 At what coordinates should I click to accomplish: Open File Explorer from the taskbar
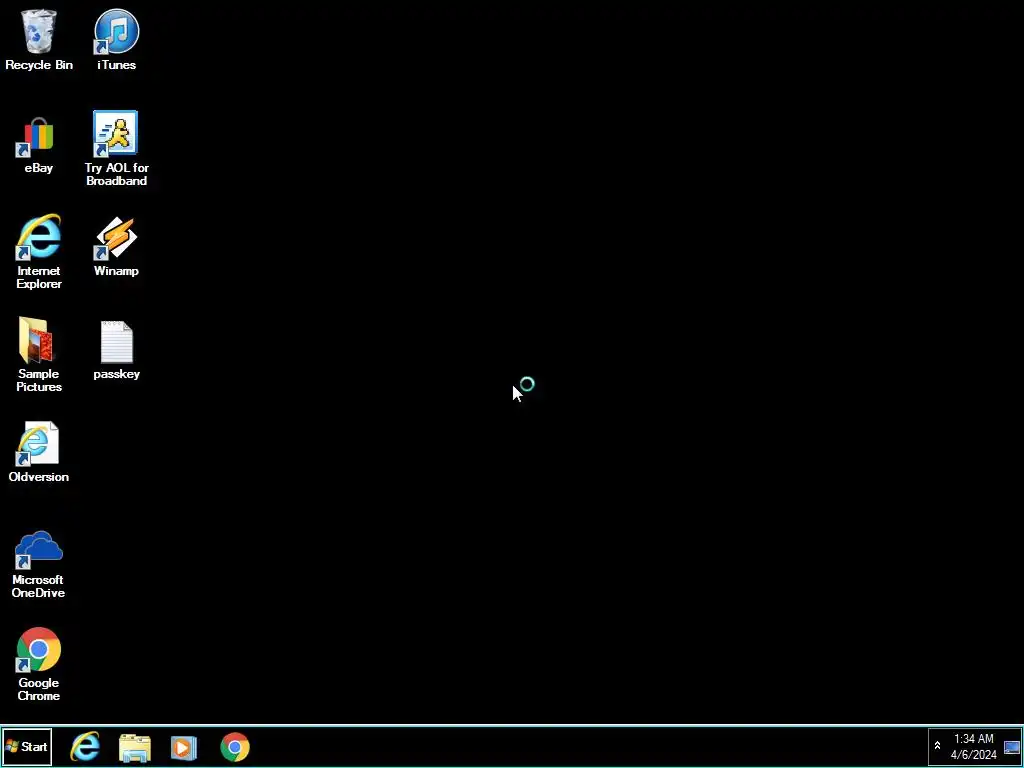pos(135,747)
